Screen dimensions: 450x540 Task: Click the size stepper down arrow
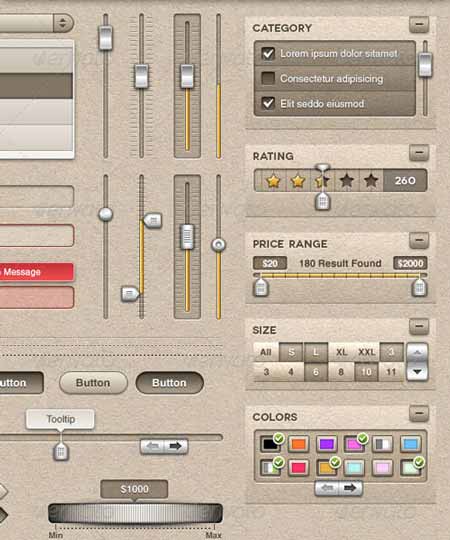pos(417,372)
